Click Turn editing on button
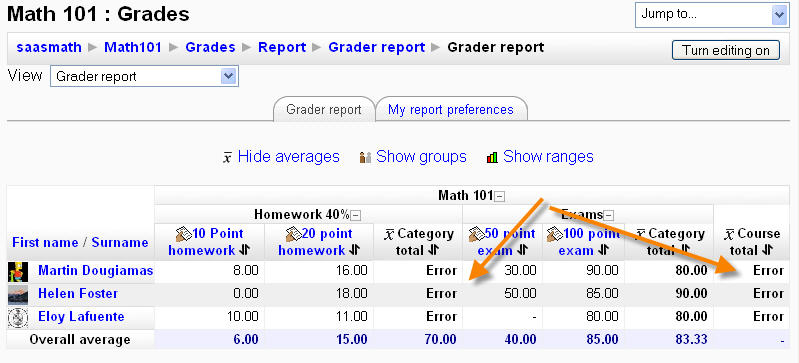Viewport: 799px width, 363px height. point(726,50)
